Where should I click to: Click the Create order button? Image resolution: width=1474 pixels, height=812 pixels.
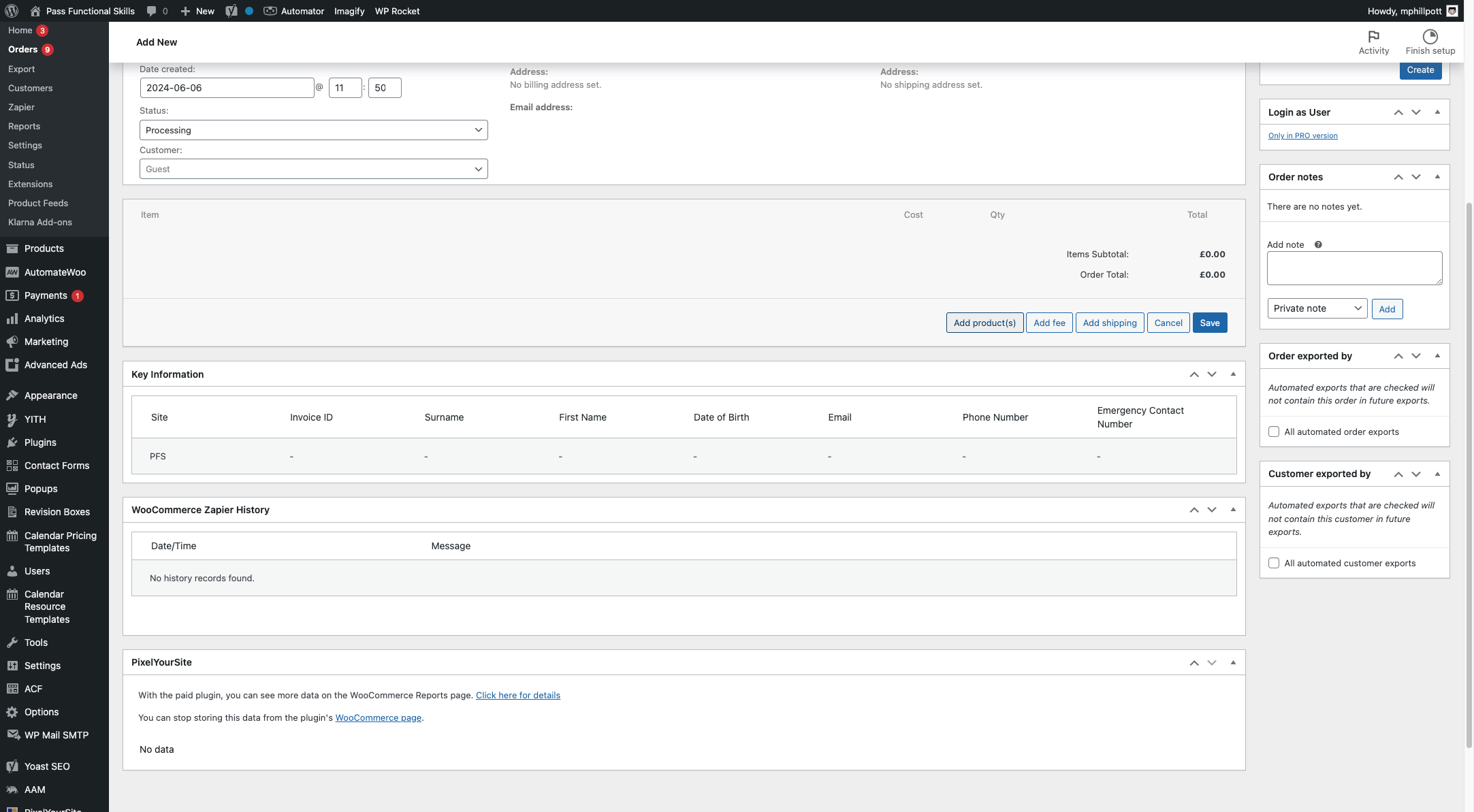[x=1420, y=70]
